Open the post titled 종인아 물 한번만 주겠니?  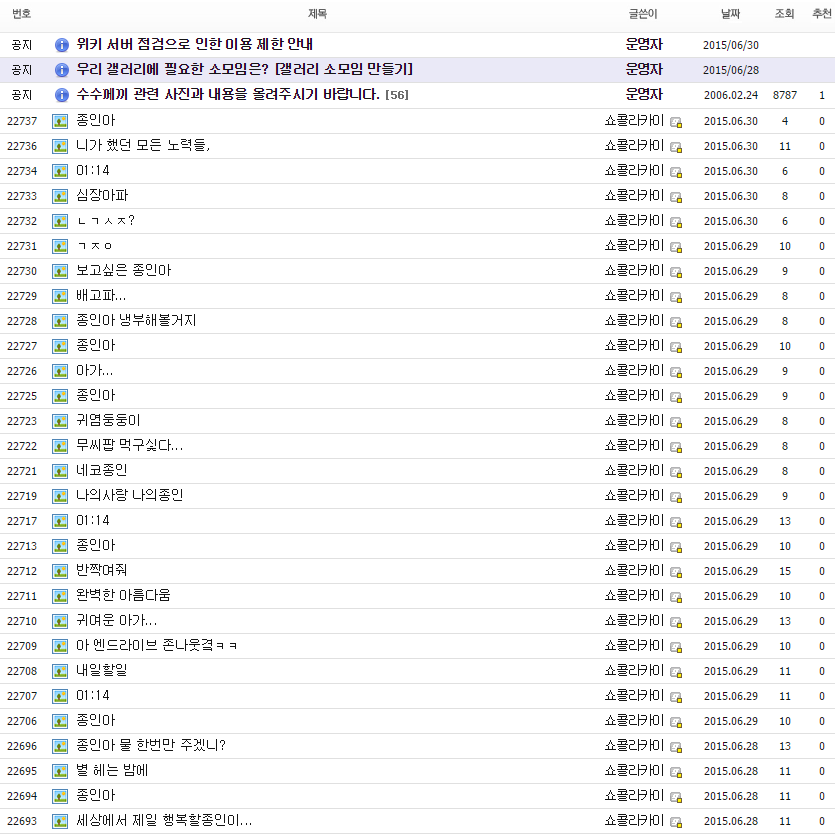[x=151, y=745]
